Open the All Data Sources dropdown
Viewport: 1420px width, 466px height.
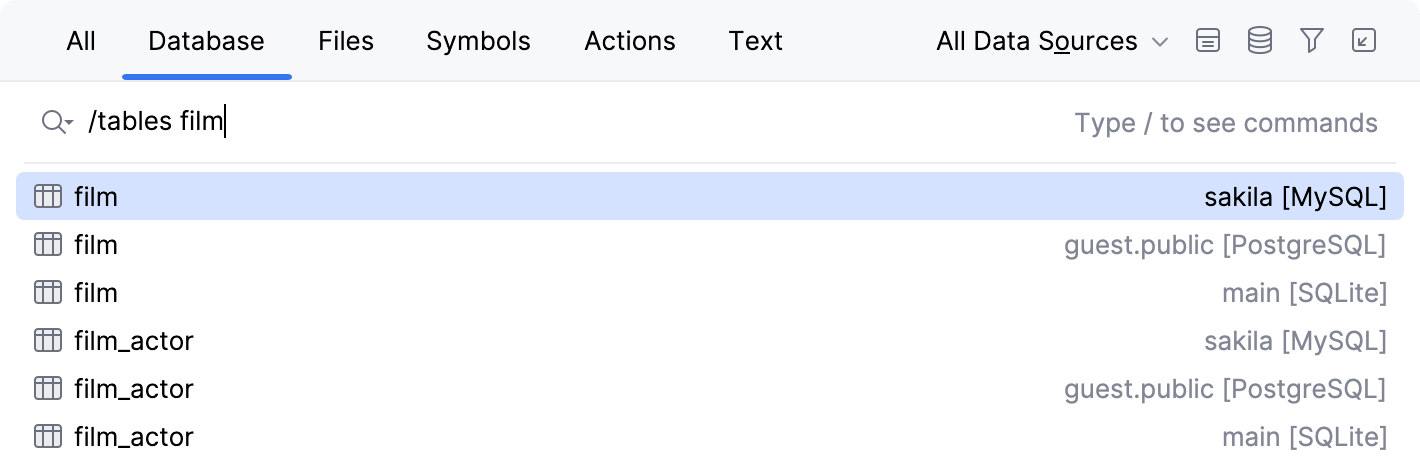pos(1052,41)
